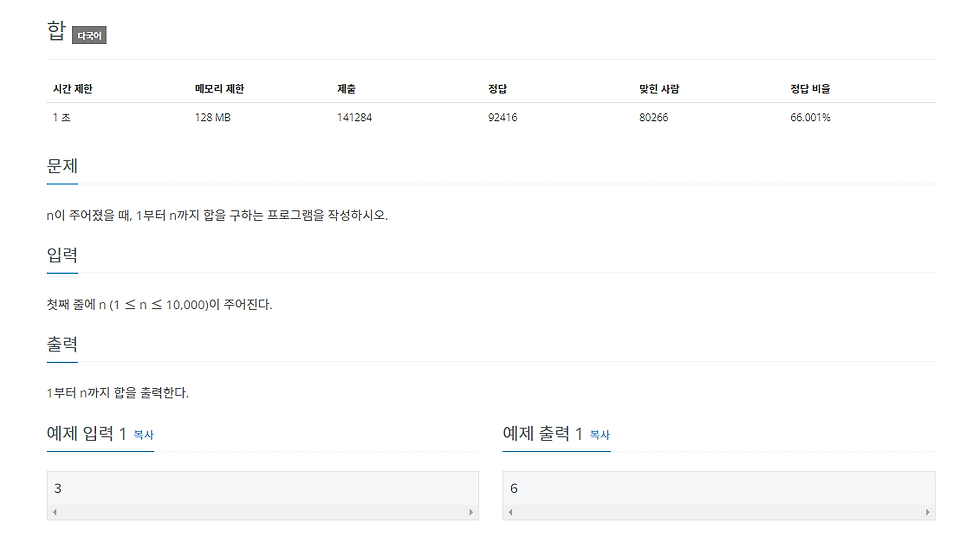Click the problem title 합
This screenshot has height=536, width=960.
point(56,31)
